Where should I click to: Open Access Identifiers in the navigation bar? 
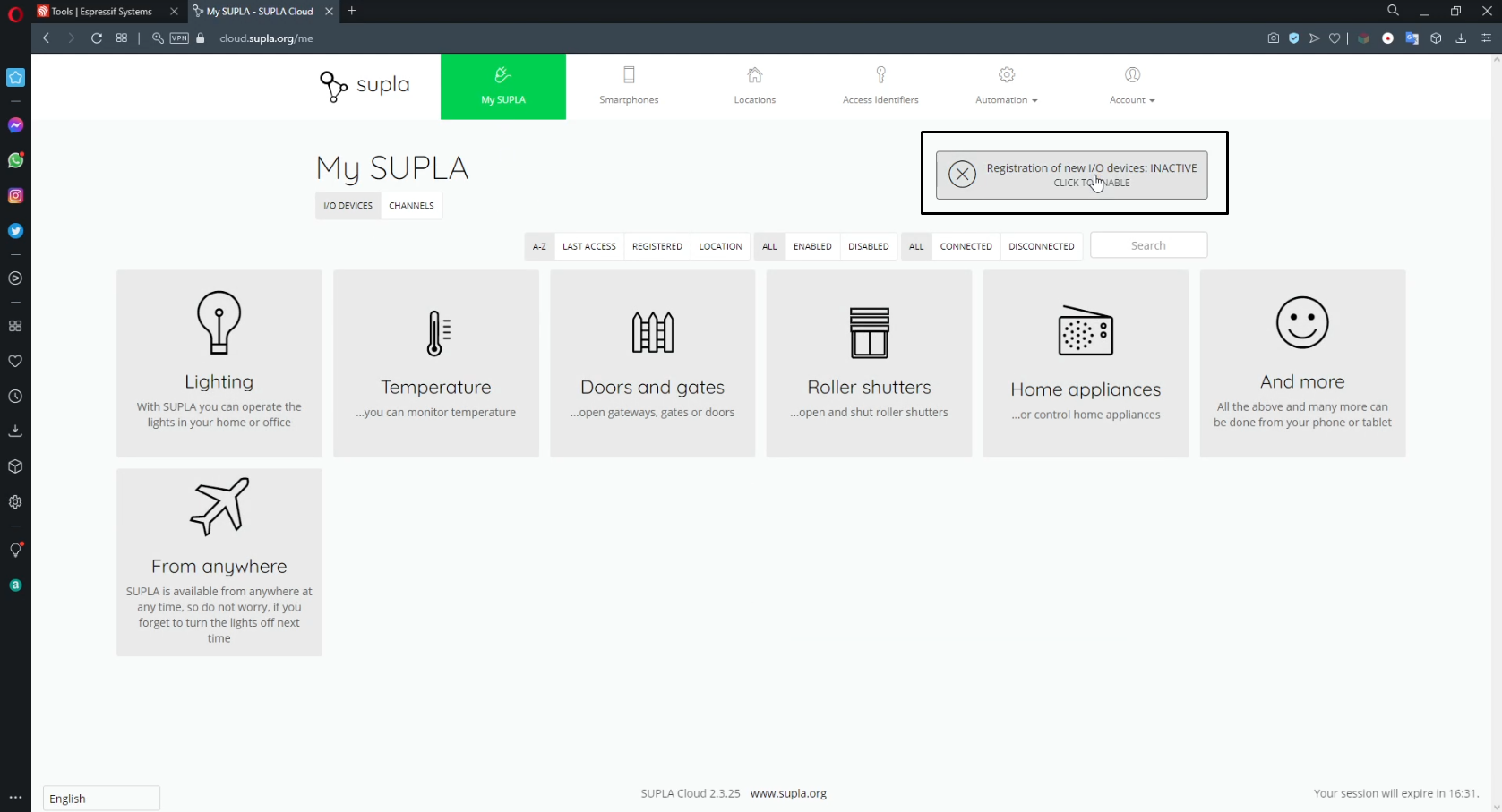click(x=880, y=87)
